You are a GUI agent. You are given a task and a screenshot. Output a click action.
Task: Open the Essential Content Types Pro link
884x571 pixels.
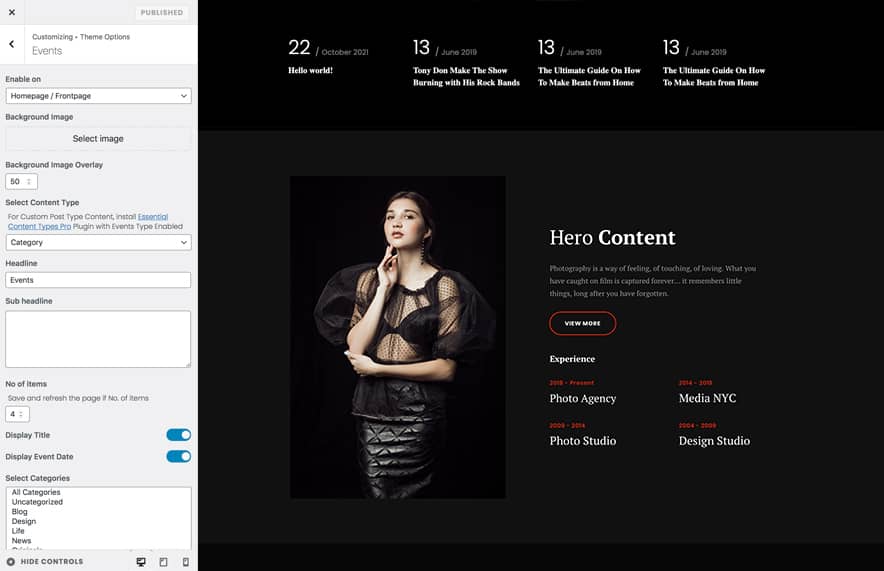[x=88, y=222]
